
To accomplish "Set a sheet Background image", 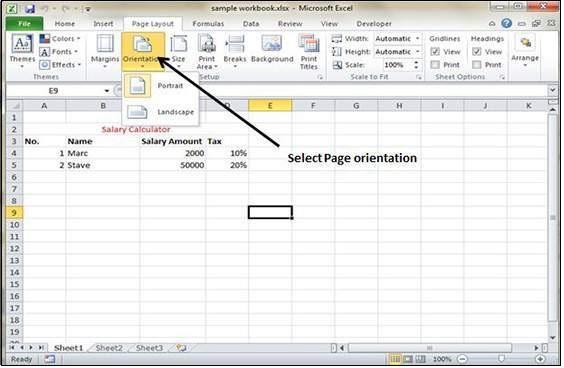I will 272,49.
